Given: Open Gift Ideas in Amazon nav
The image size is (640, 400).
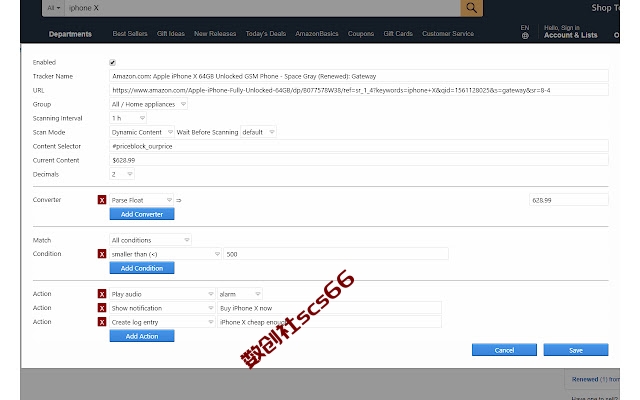Looking at the screenshot, I should point(171,33).
